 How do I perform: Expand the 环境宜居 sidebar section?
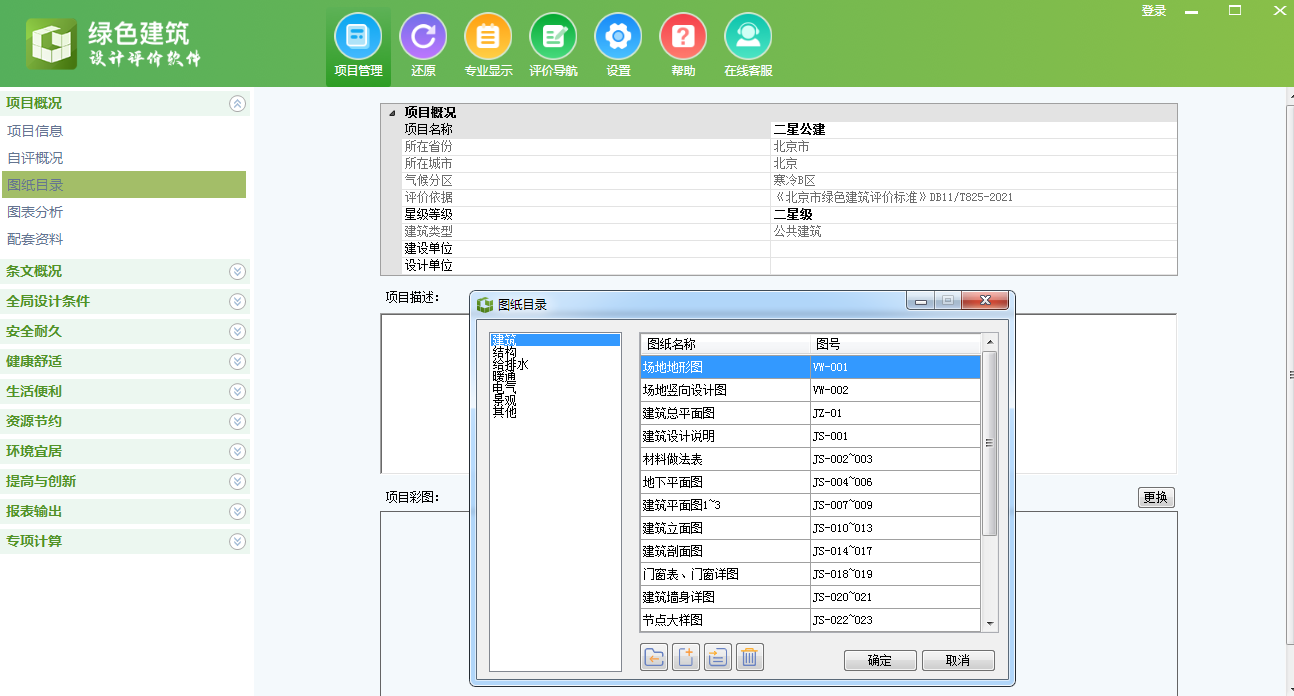click(237, 451)
